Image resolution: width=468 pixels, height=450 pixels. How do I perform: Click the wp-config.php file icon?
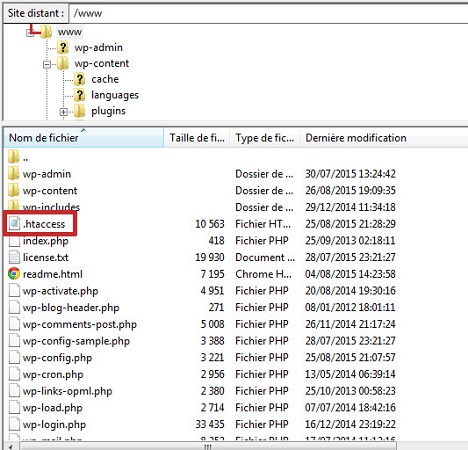(x=14, y=357)
